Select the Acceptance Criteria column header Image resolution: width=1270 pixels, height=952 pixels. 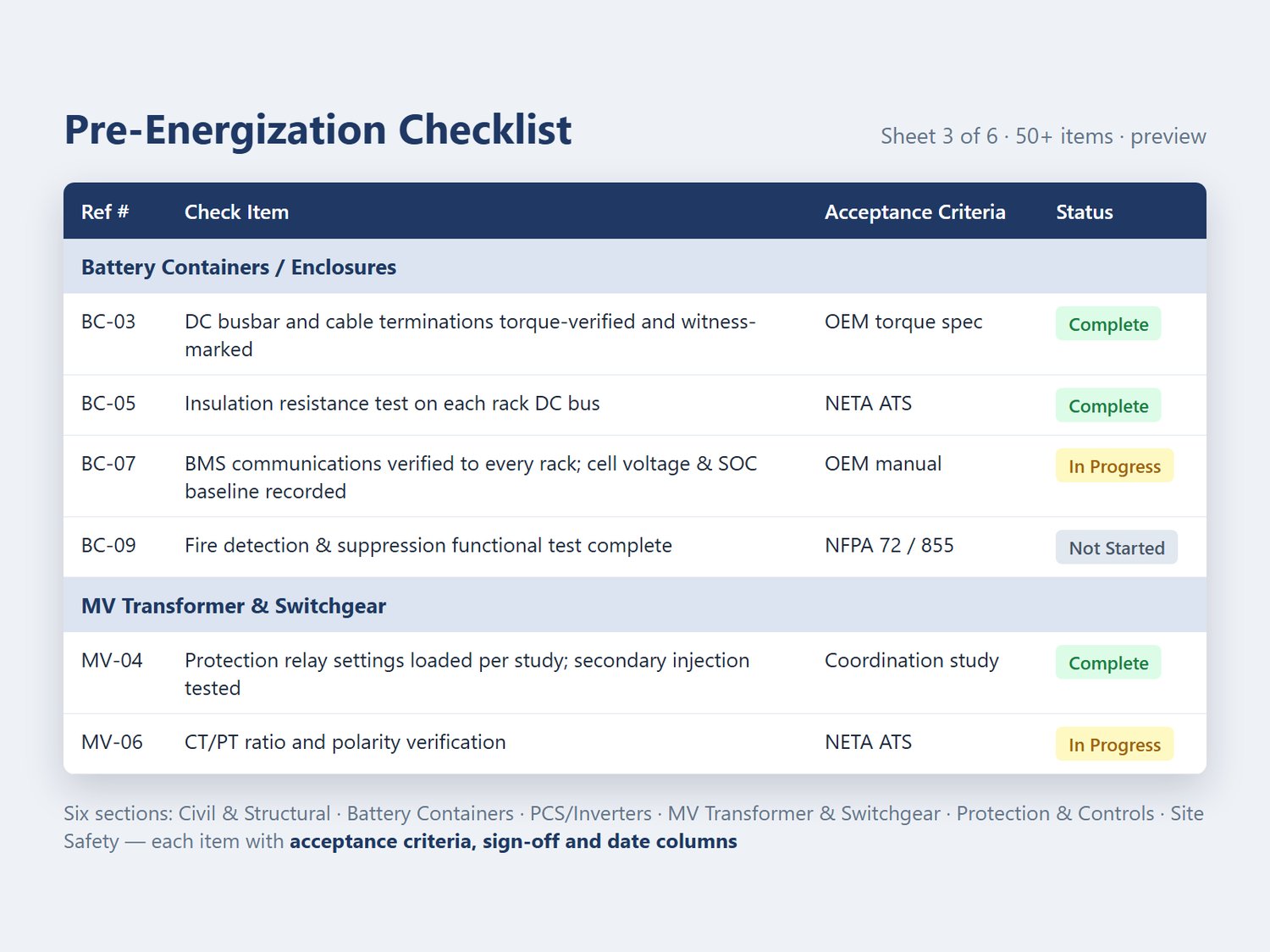click(x=914, y=212)
